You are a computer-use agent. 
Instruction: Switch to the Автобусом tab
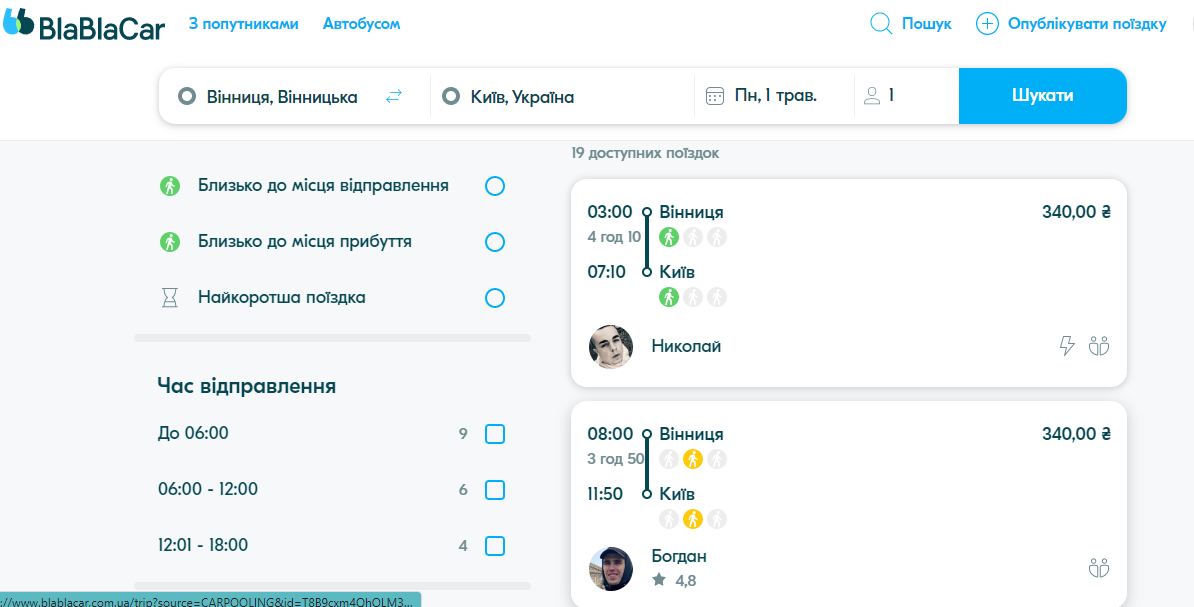tap(360, 23)
